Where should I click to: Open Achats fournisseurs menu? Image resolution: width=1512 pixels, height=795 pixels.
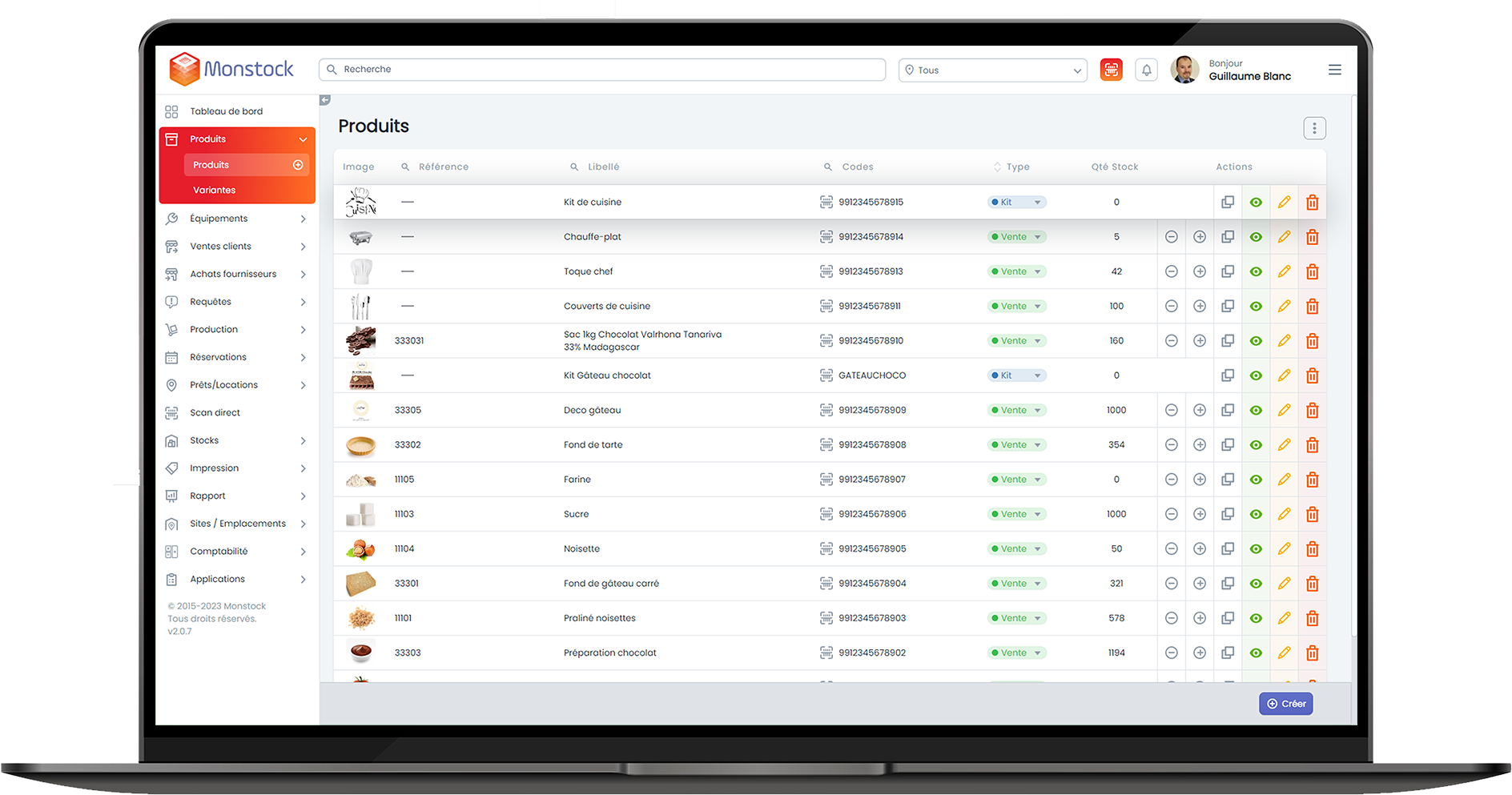(236, 274)
